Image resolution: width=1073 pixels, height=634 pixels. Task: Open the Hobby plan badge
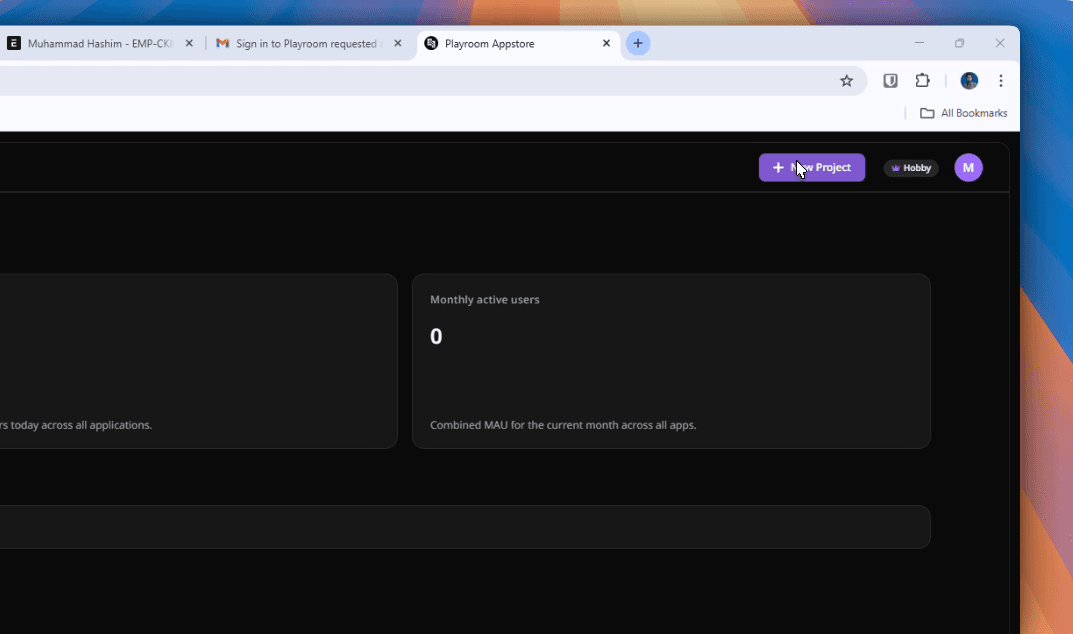click(x=911, y=168)
